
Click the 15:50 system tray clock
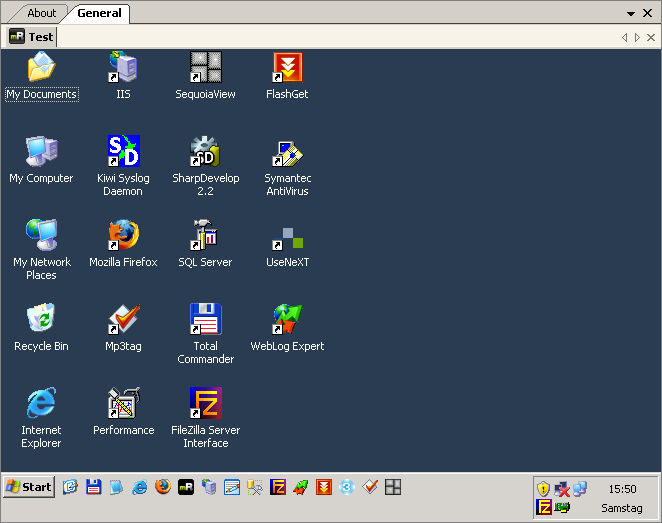(x=622, y=489)
